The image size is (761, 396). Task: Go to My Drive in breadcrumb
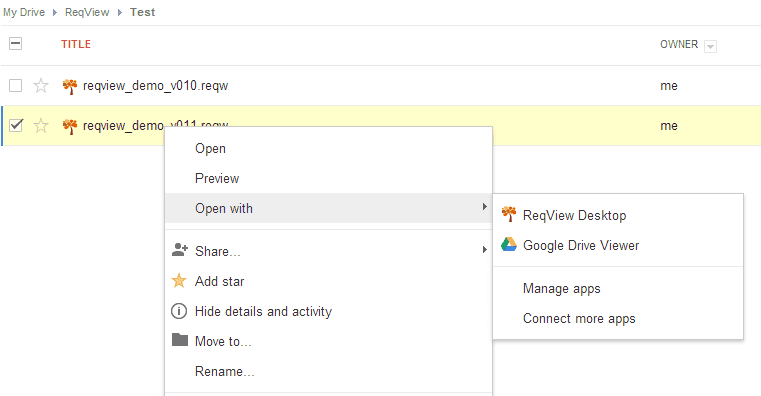[24, 12]
